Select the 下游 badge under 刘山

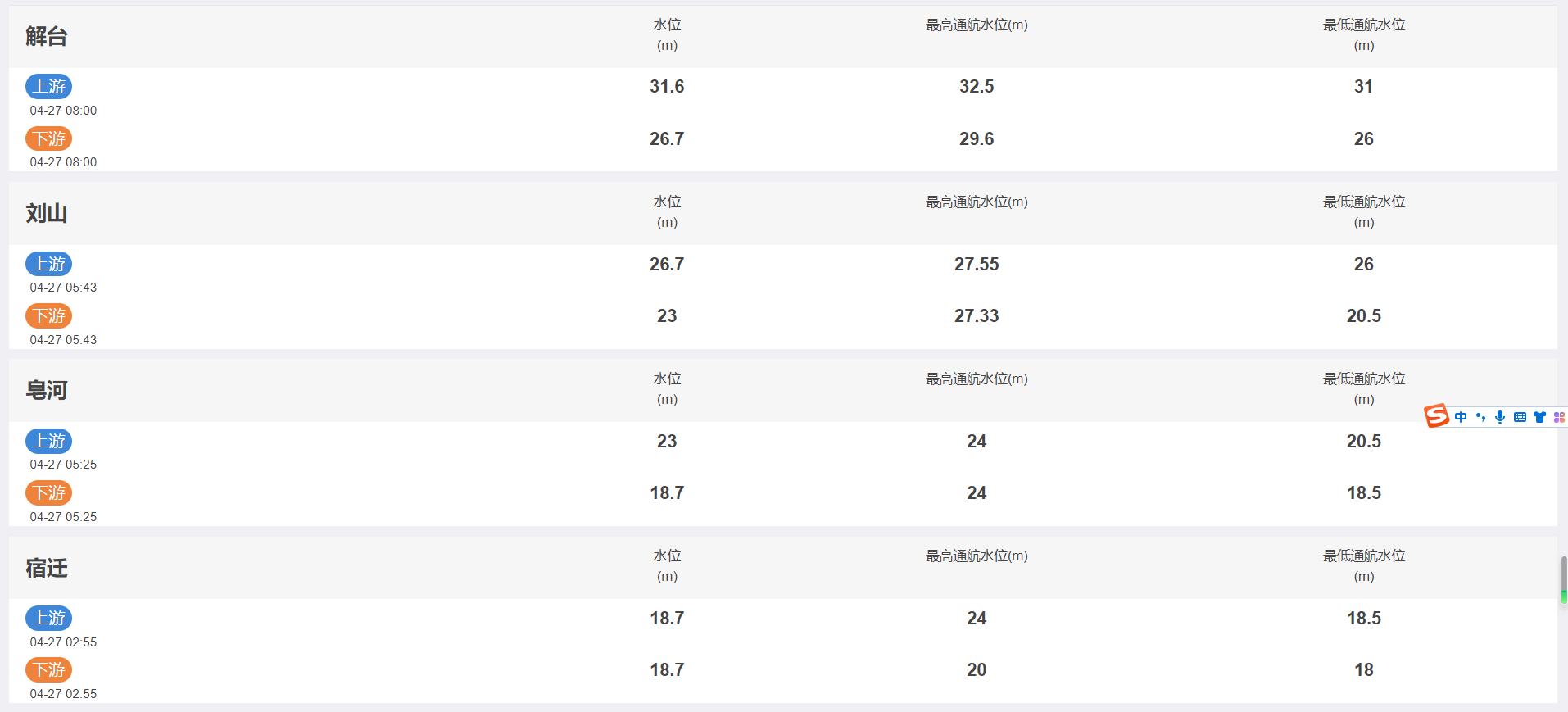(x=49, y=315)
